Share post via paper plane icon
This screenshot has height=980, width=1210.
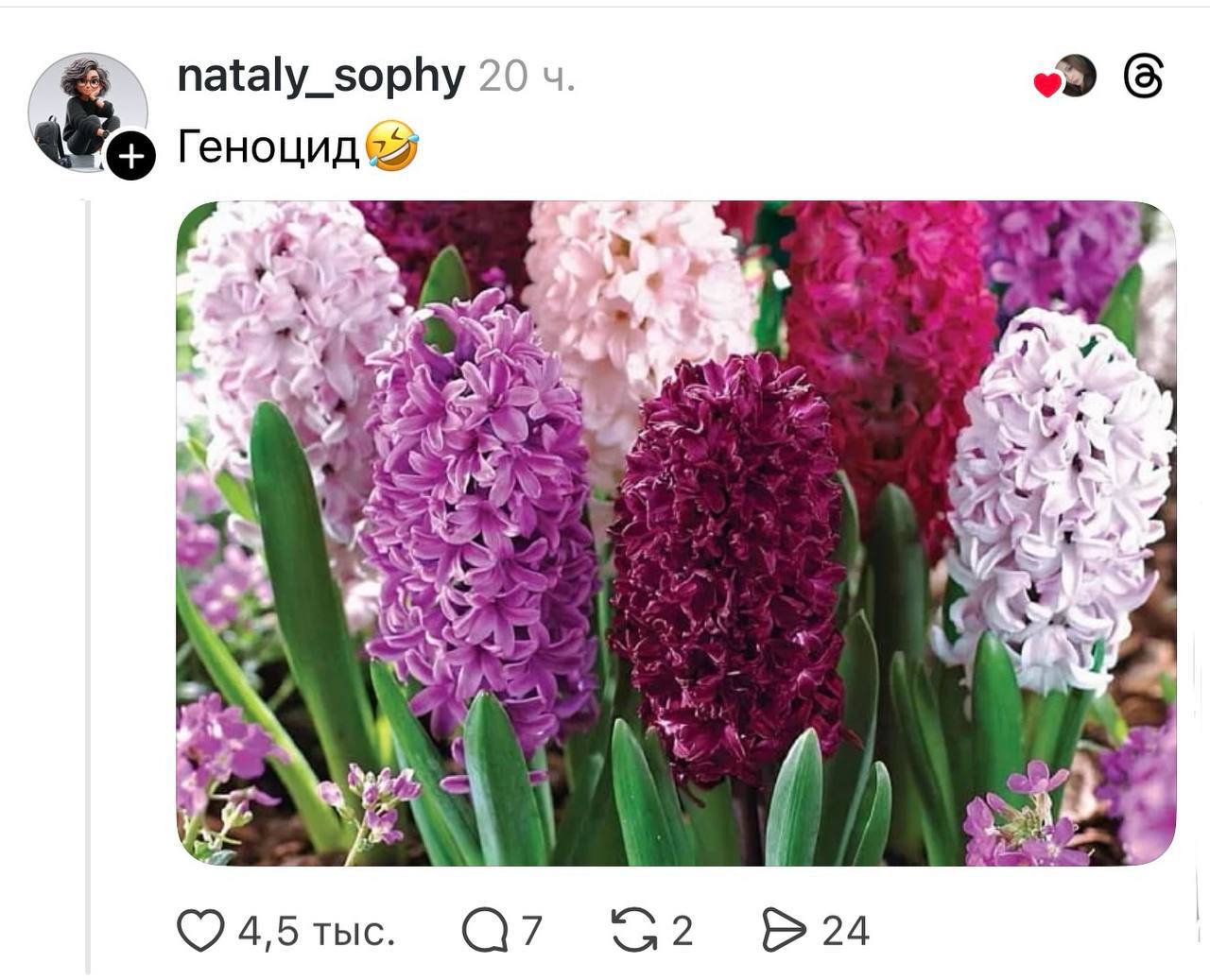tap(784, 931)
